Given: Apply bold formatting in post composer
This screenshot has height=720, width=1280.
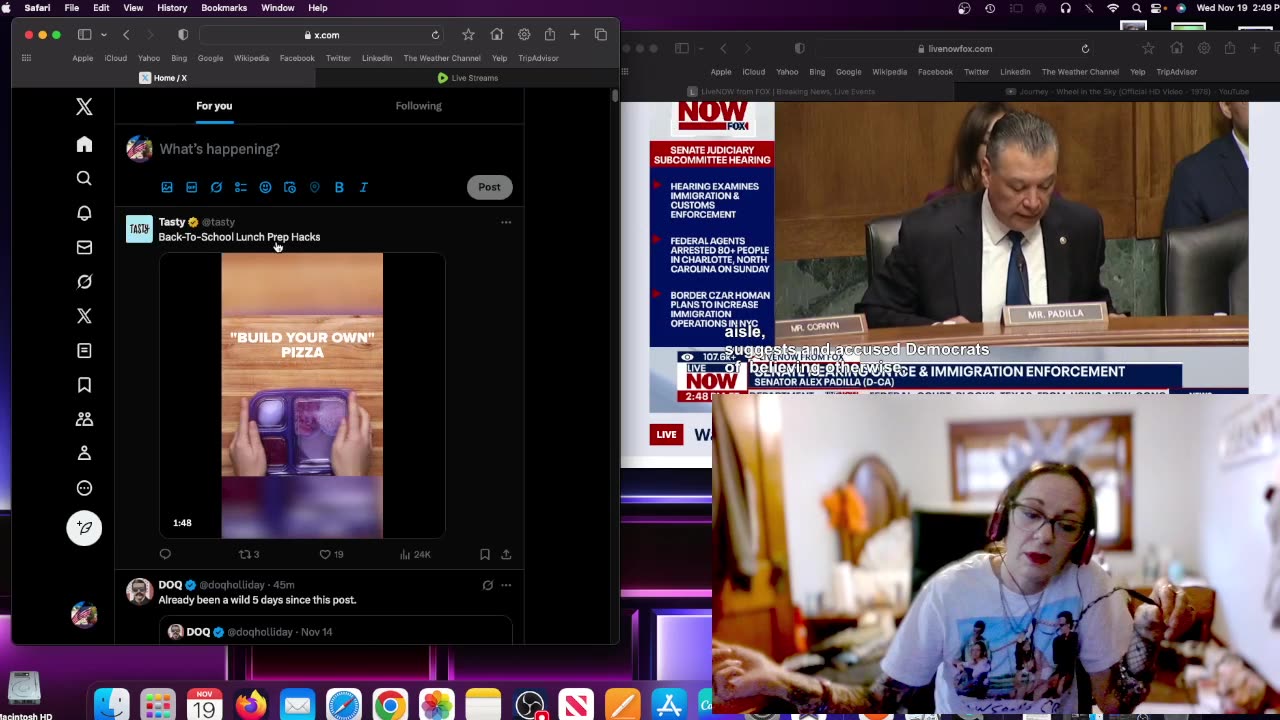Looking at the screenshot, I should coord(339,187).
